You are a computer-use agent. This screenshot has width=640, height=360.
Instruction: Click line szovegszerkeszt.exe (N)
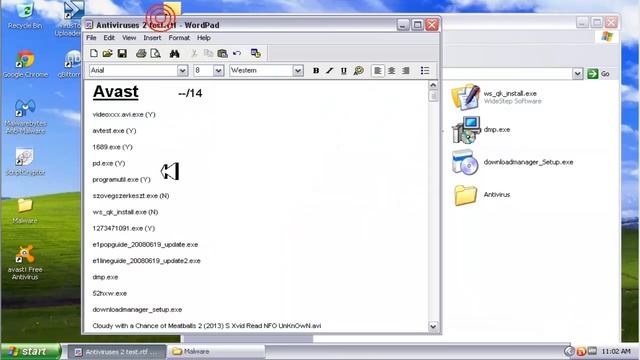pos(131,196)
